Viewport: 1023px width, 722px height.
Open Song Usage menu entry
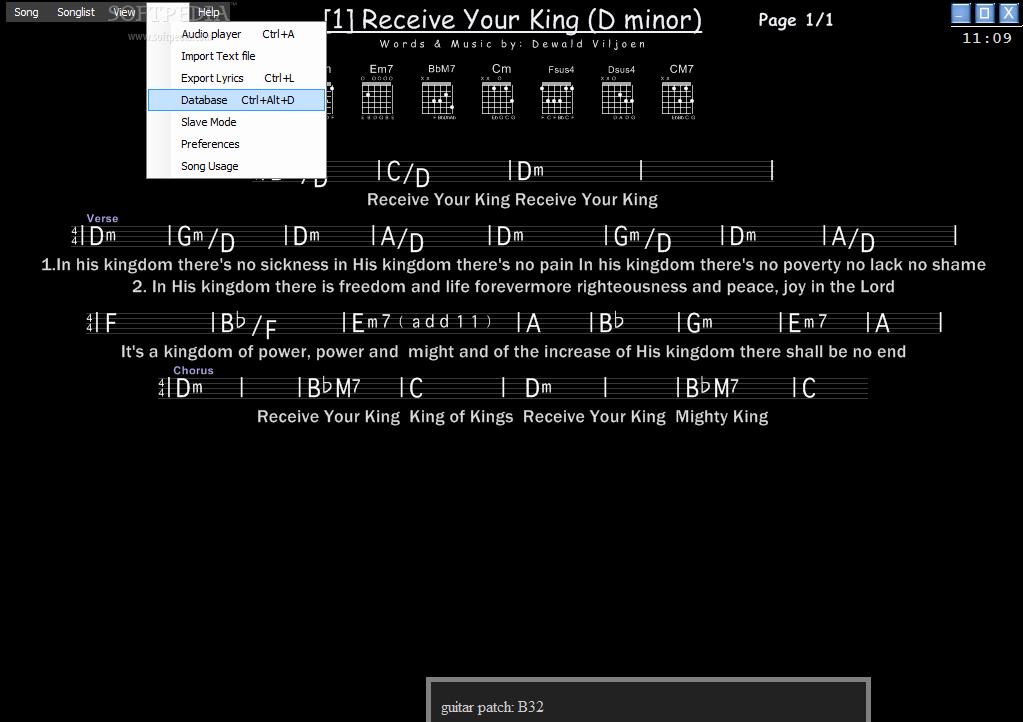pos(236,166)
